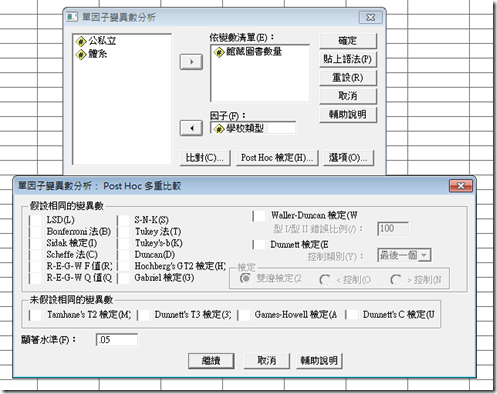Enable the Games-Howell 檢定 checkbox
Screen dimensions: 497x394
(244, 315)
